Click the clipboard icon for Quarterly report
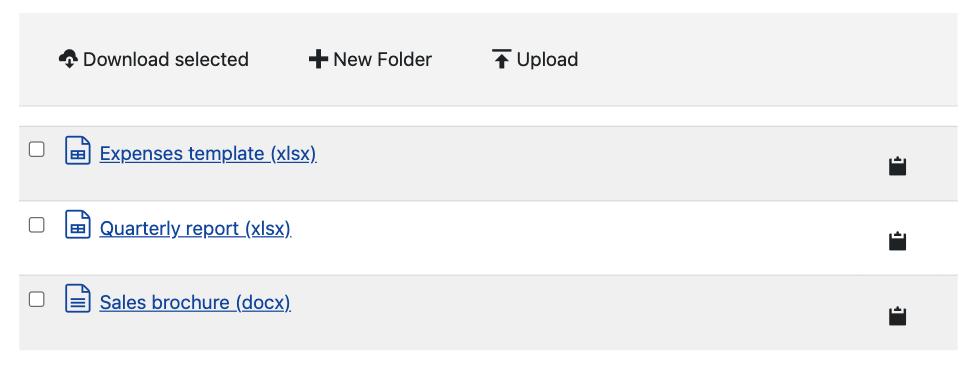This screenshot has width=972, height=366. click(898, 241)
